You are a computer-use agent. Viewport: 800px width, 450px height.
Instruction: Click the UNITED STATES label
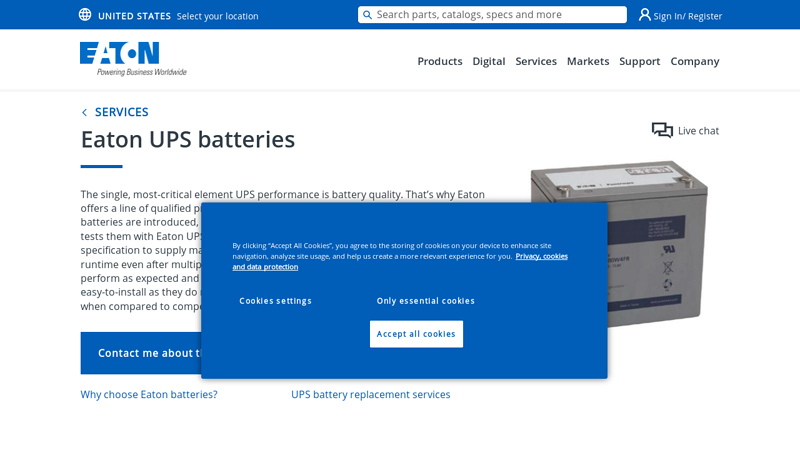[134, 16]
